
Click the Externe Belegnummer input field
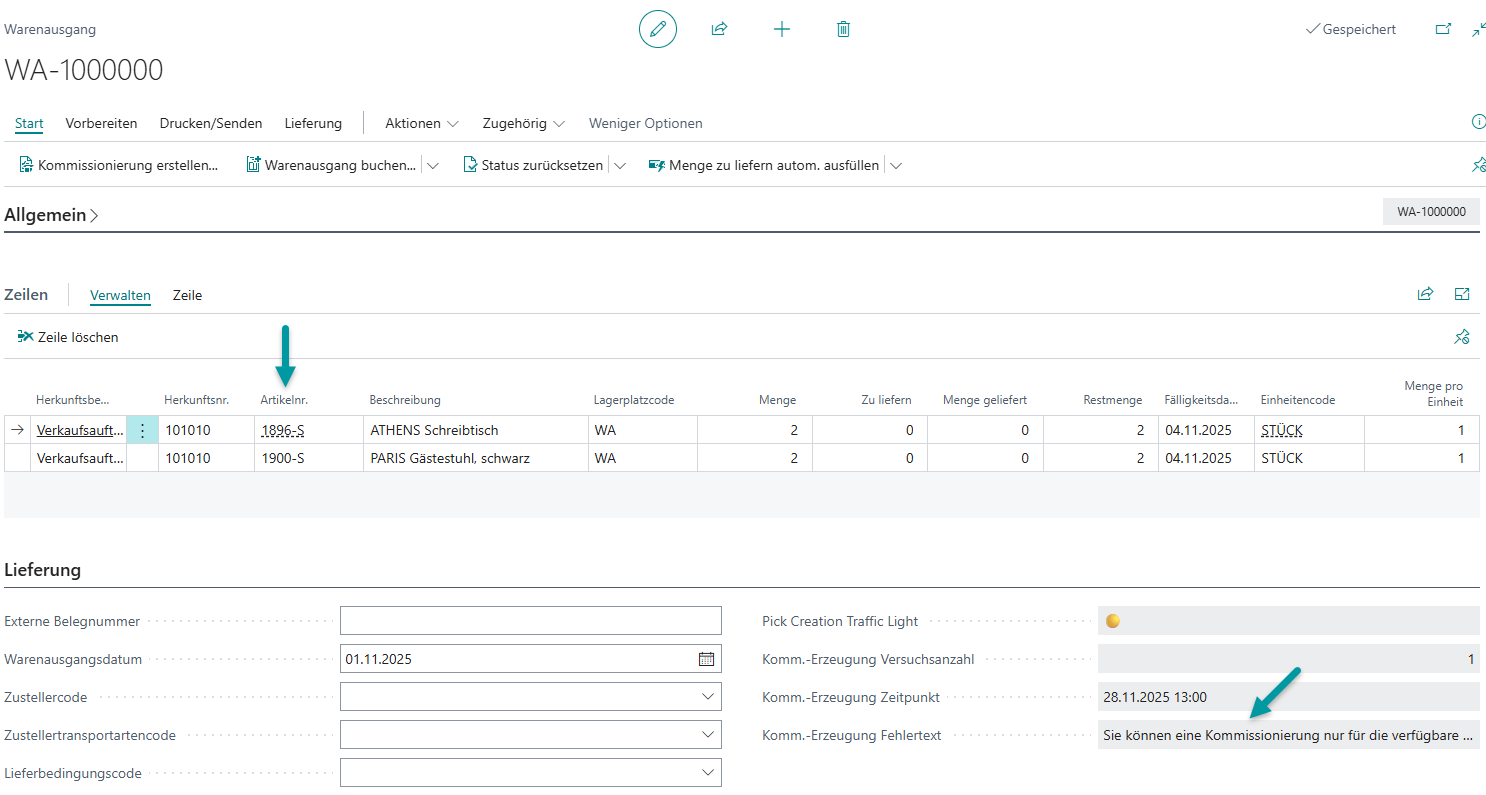point(530,621)
